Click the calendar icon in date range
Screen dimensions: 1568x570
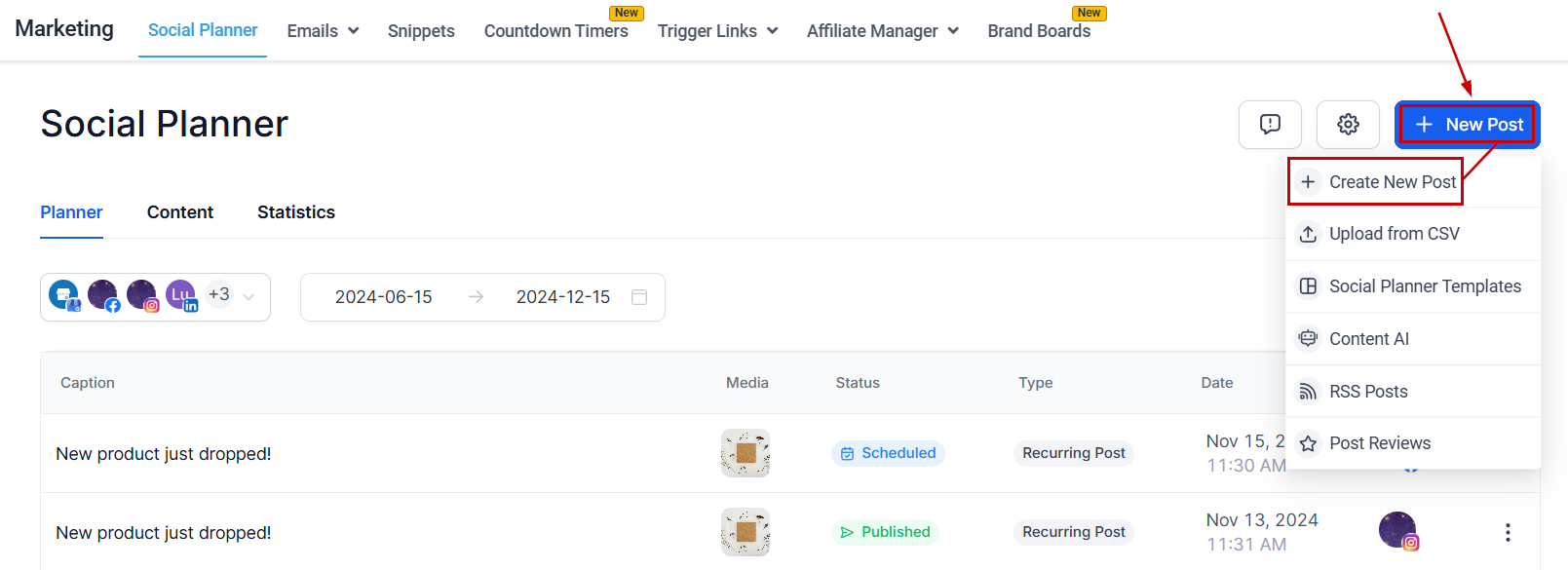point(639,297)
